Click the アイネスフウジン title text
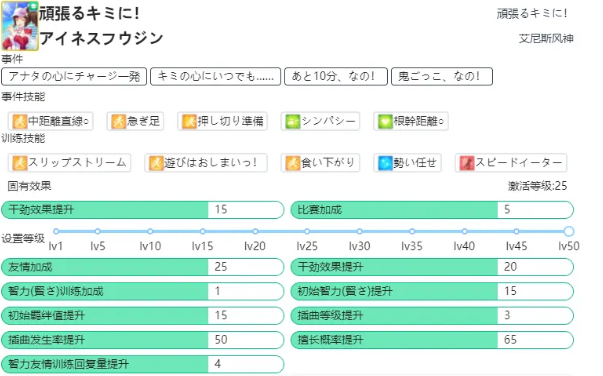The width and height of the screenshot is (603, 376). tap(101, 38)
